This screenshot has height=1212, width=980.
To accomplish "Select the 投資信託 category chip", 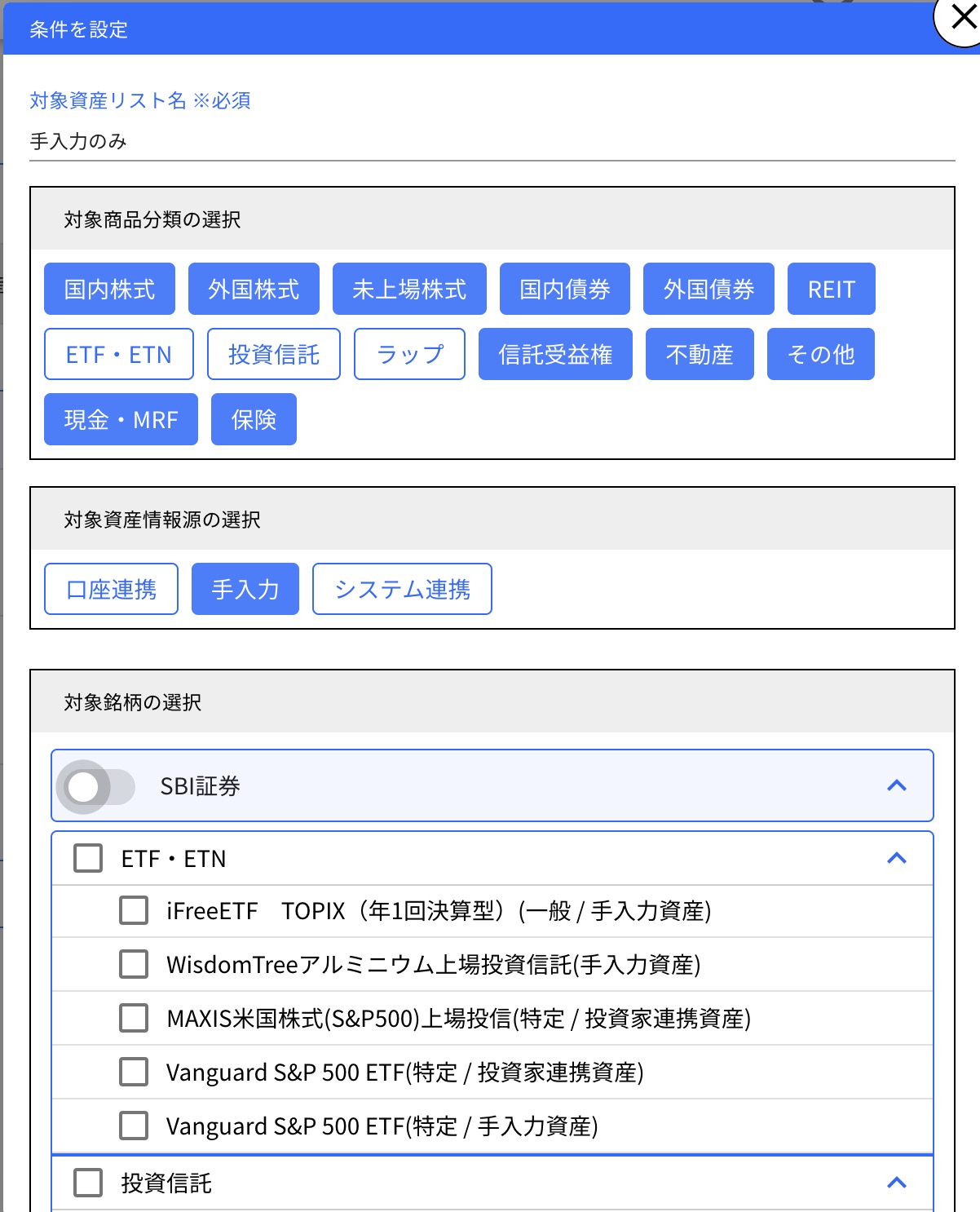I will click(x=273, y=354).
